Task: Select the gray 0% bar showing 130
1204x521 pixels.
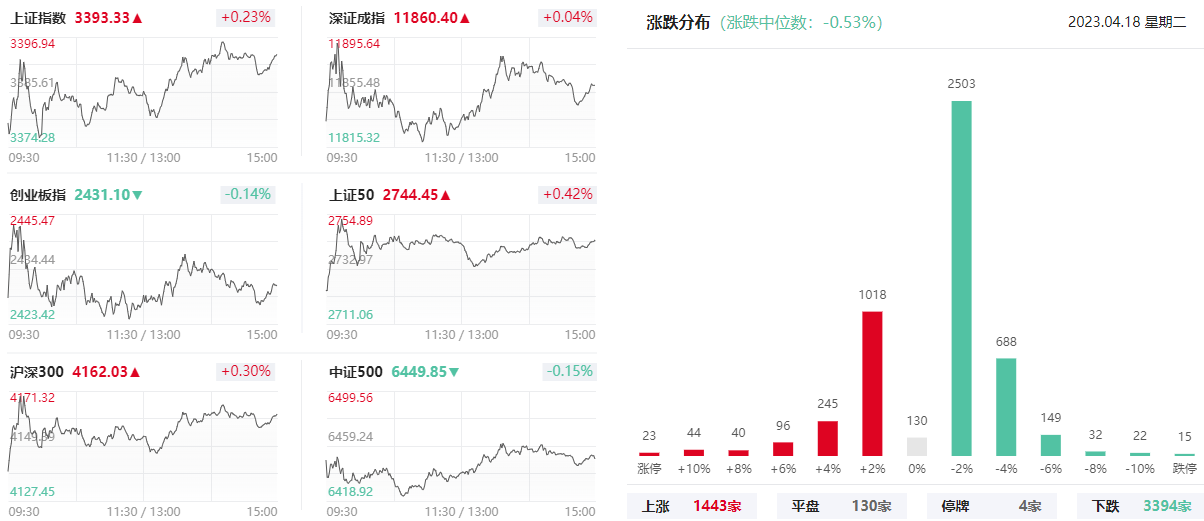Action: 917,447
